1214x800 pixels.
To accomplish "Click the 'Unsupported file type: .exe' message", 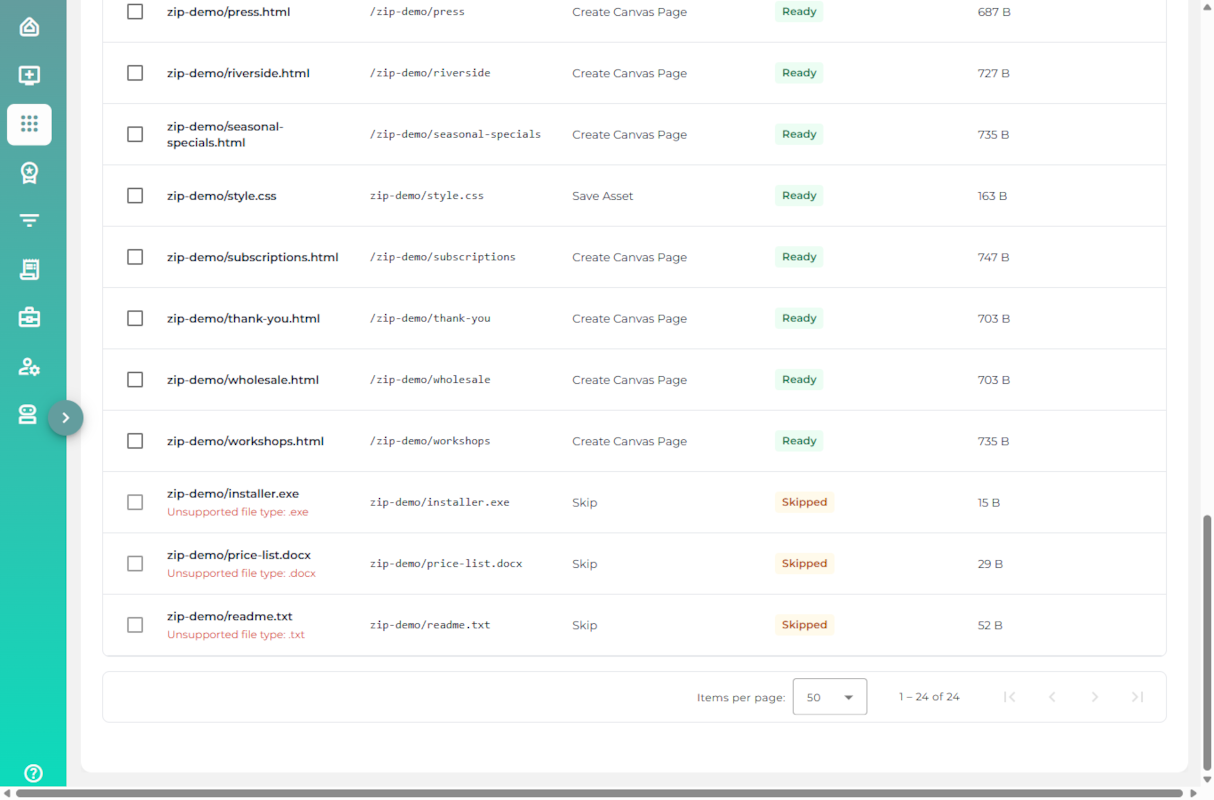I will (x=238, y=512).
